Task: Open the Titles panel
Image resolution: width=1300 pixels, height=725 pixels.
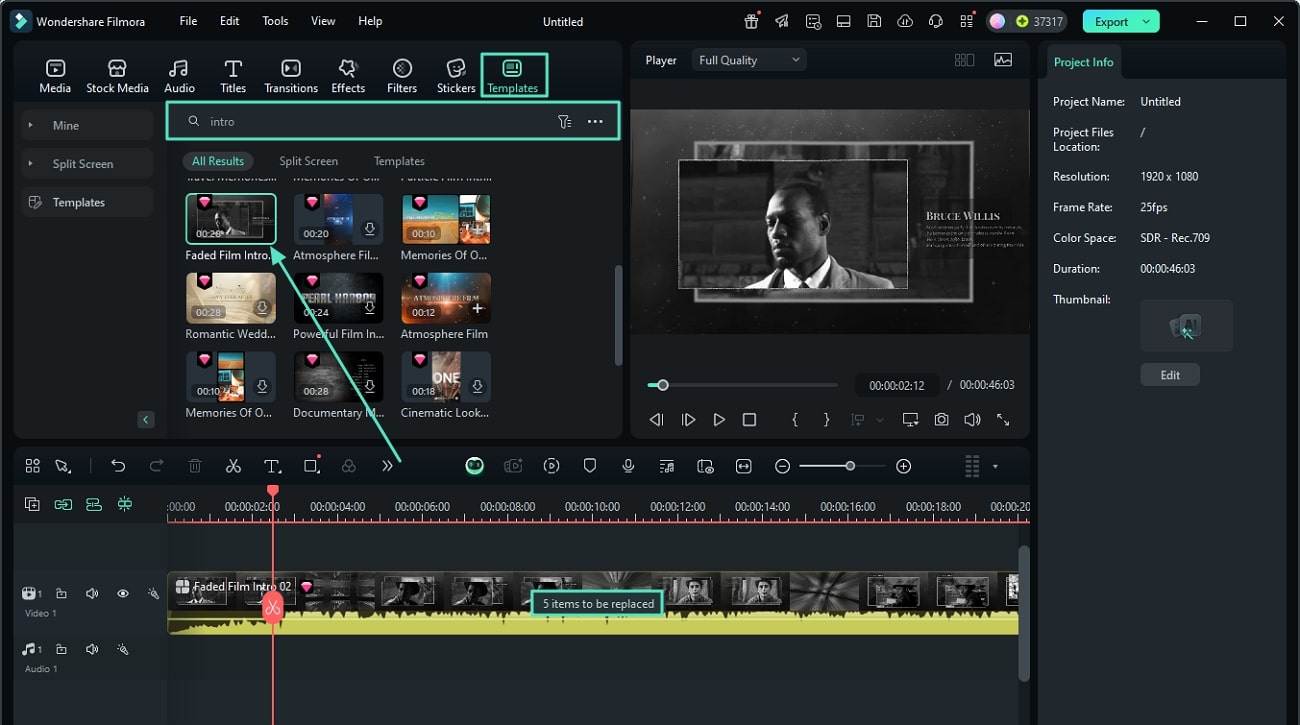Action: 233,76
